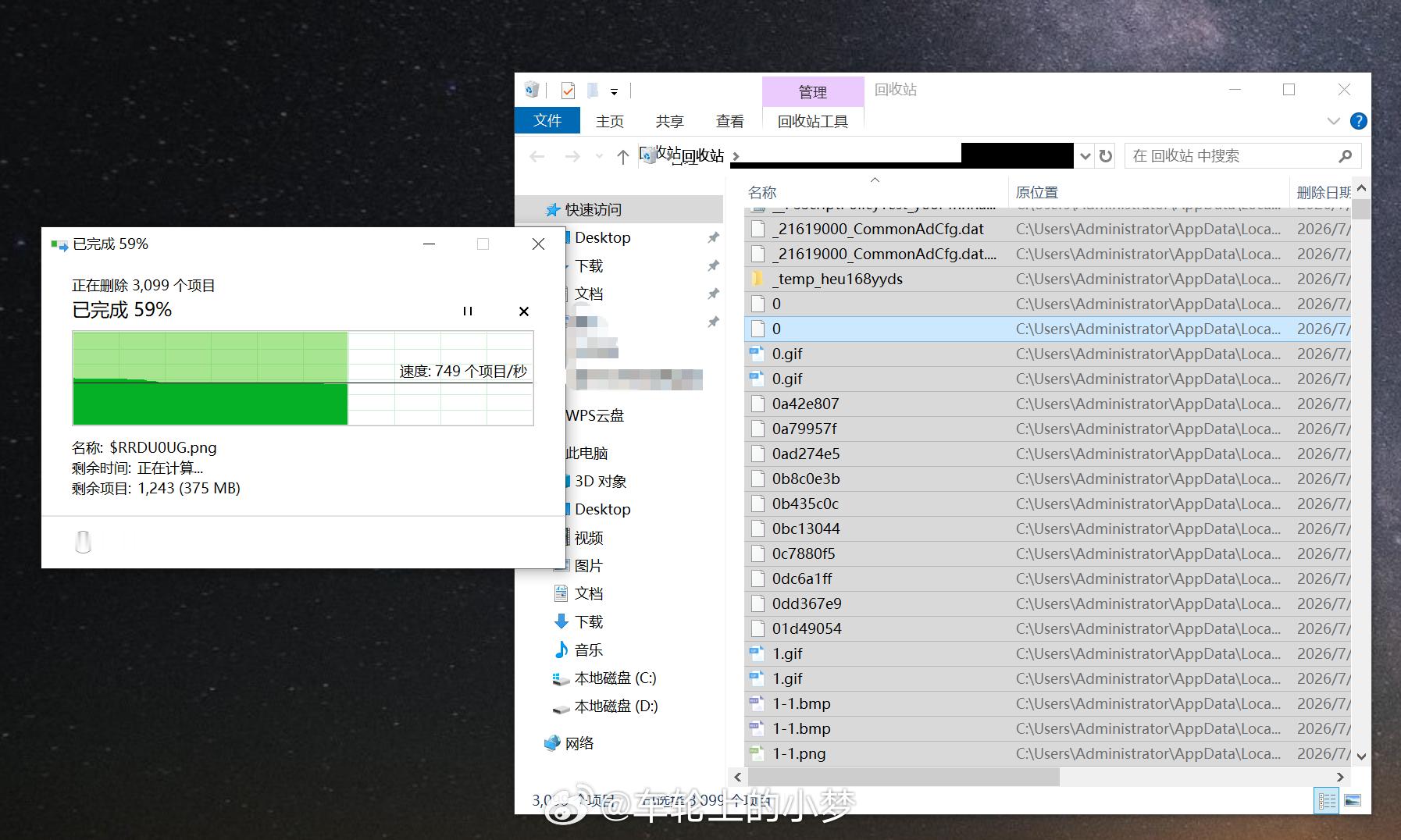Open the help question mark icon
Screen dimensions: 1401x840
pos(1359,121)
